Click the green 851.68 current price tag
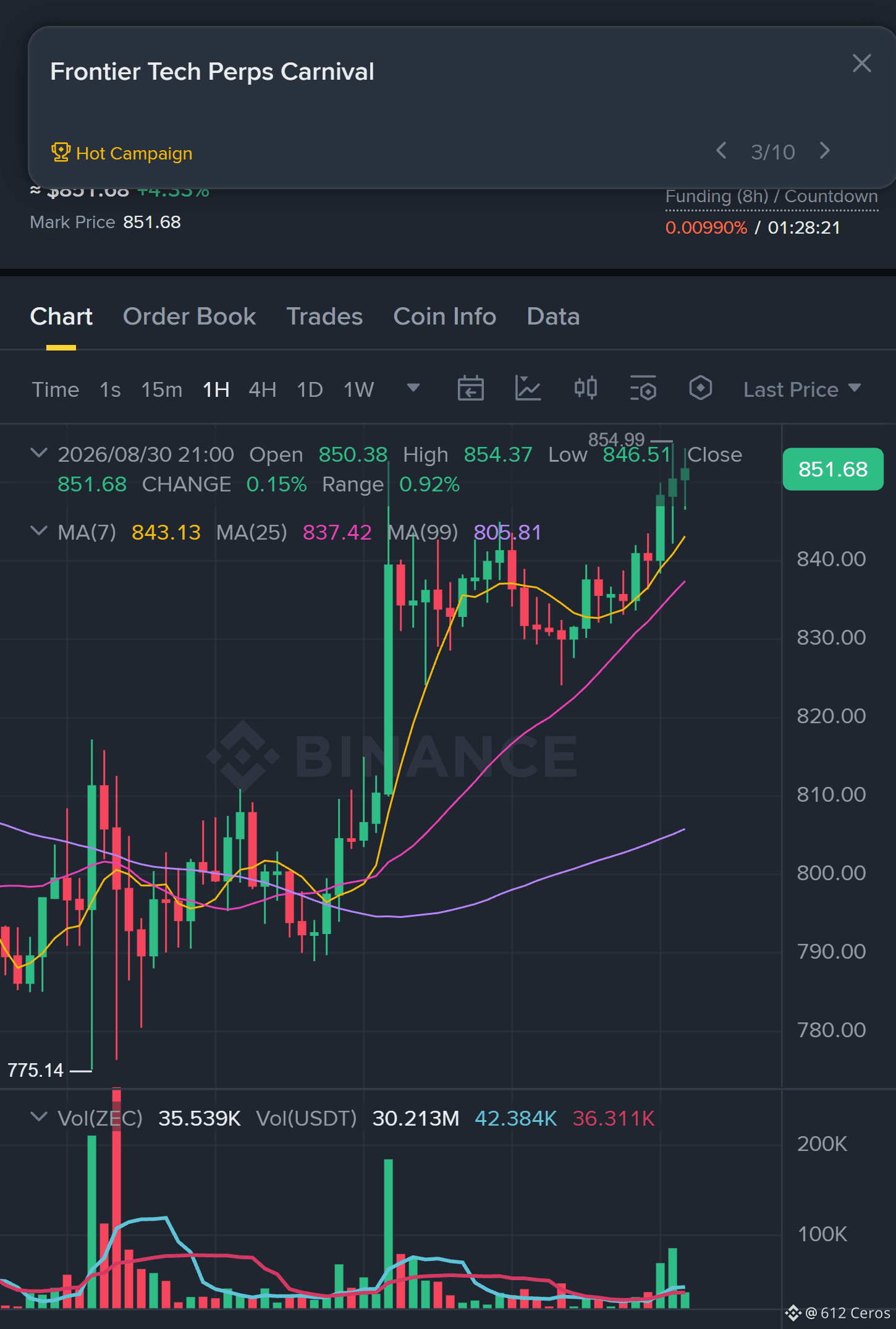Screen dimensions: 896x1329 (833, 469)
